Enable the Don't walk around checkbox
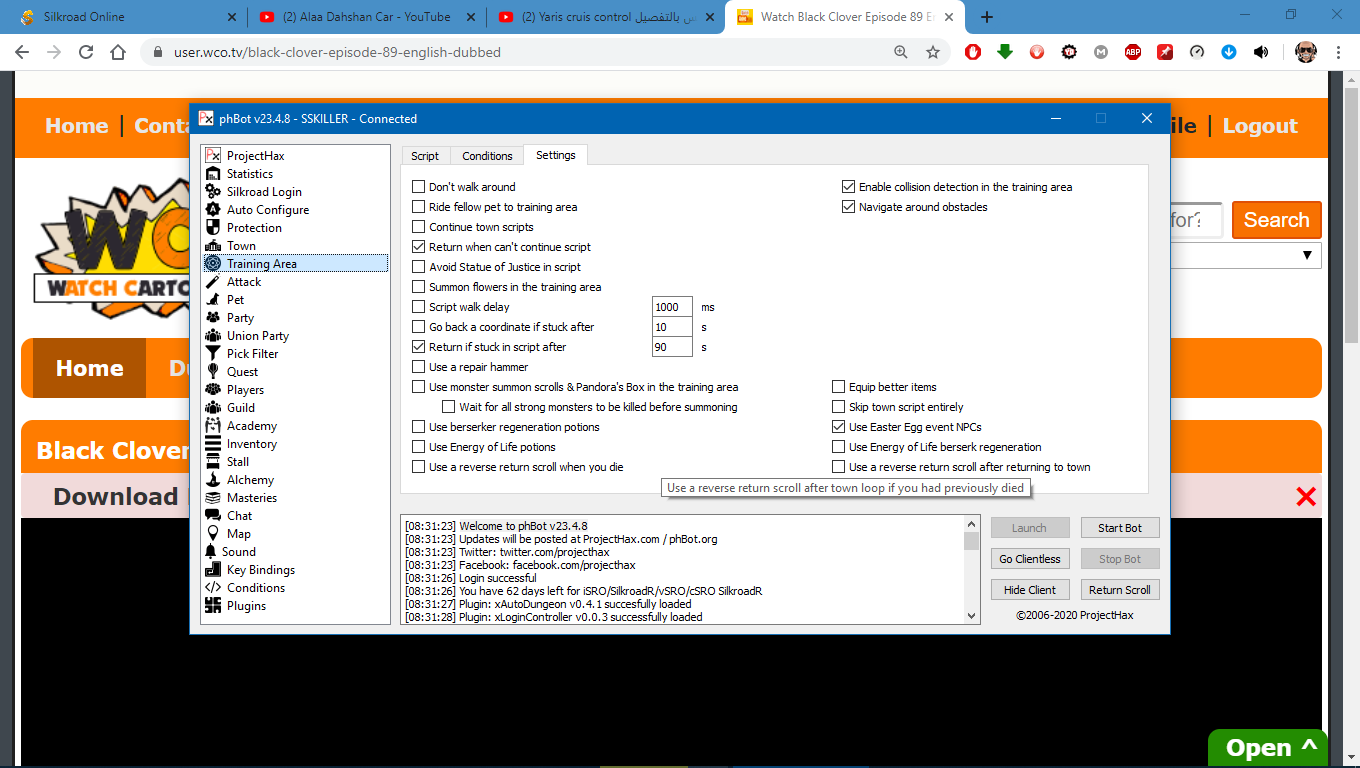 (x=419, y=187)
